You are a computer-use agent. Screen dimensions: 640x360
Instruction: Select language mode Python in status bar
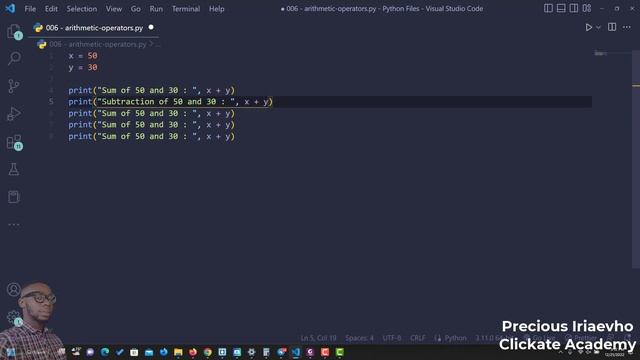point(455,338)
